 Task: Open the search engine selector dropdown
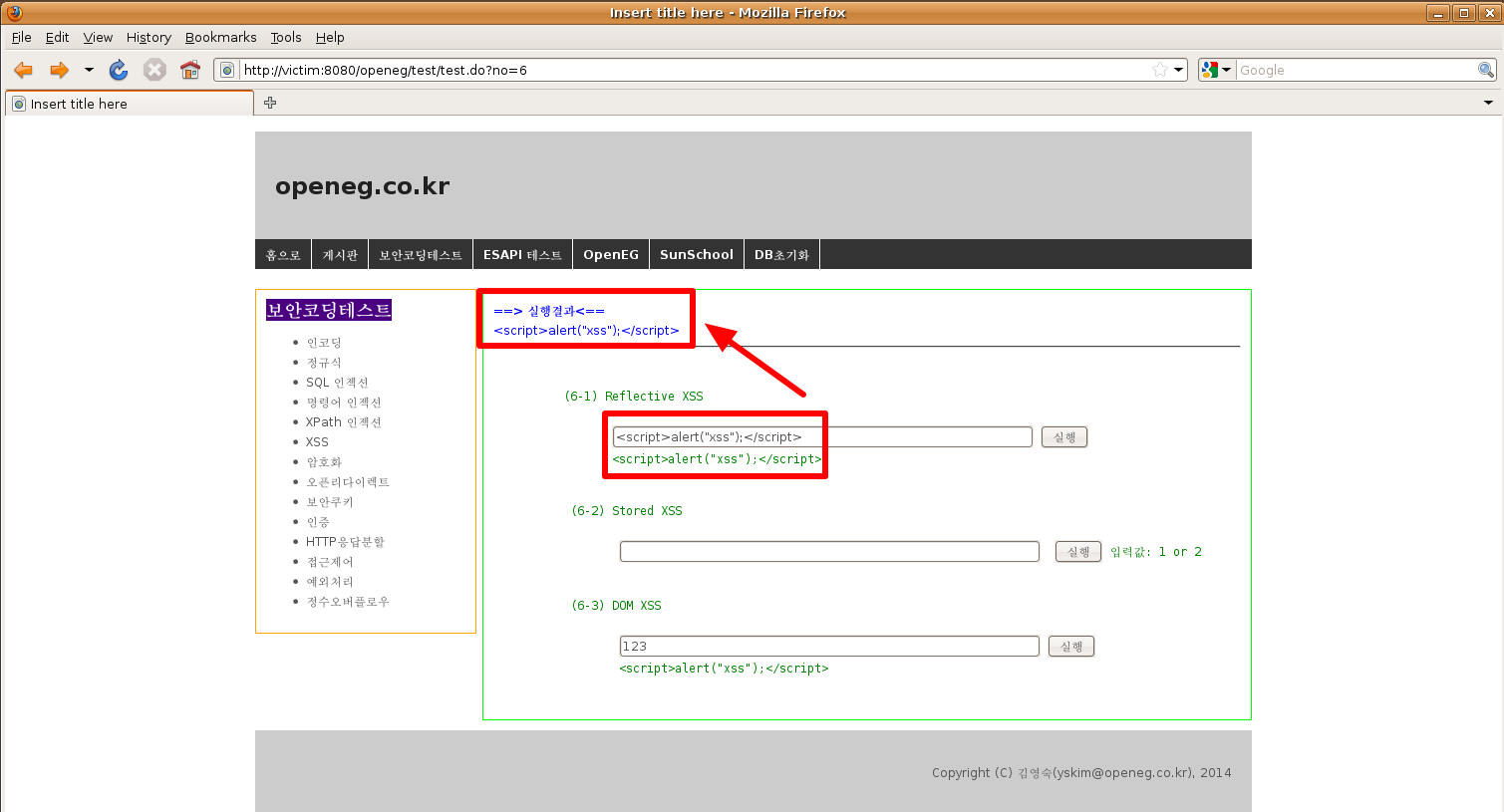[x=1217, y=70]
